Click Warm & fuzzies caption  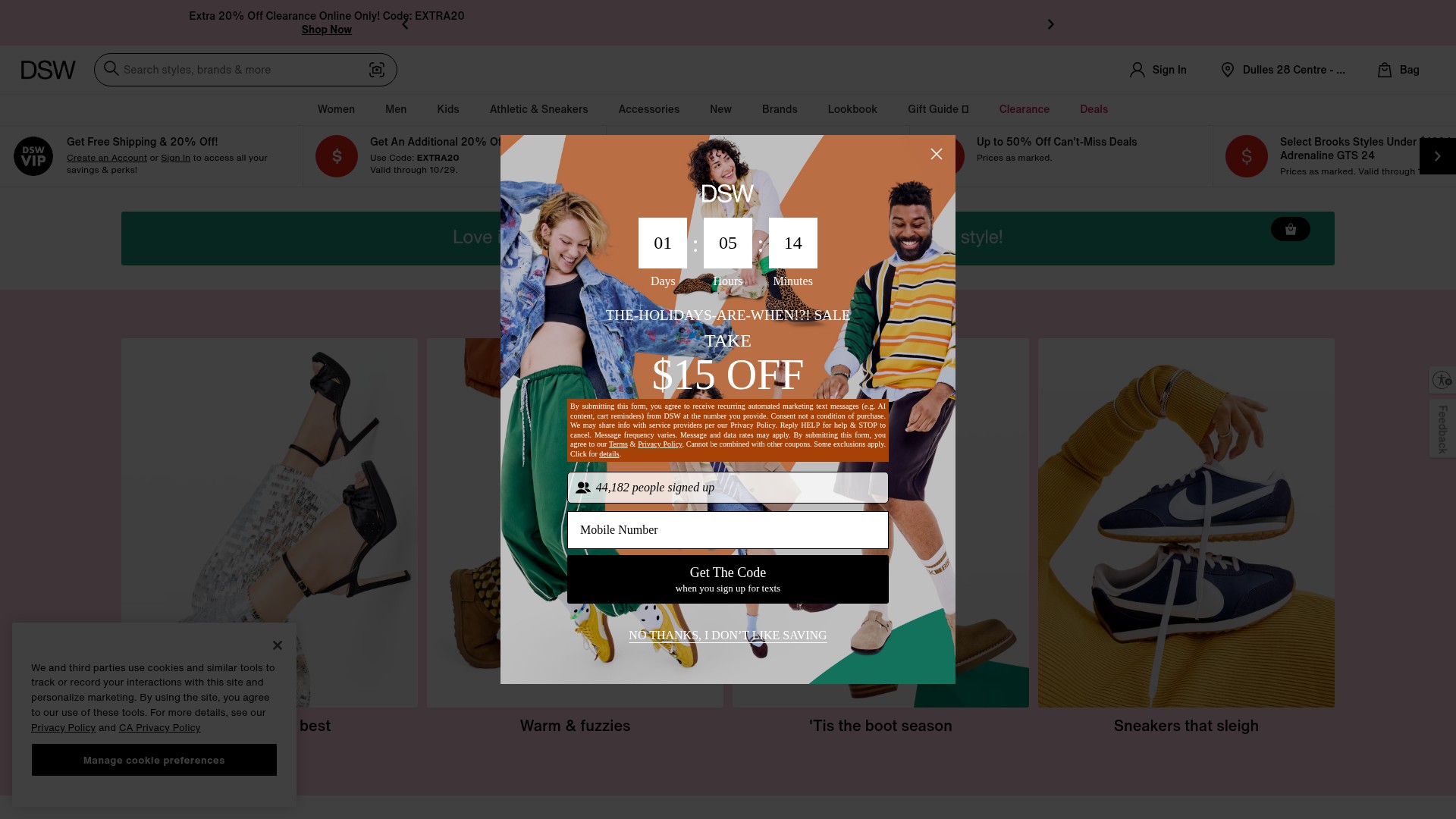[575, 726]
